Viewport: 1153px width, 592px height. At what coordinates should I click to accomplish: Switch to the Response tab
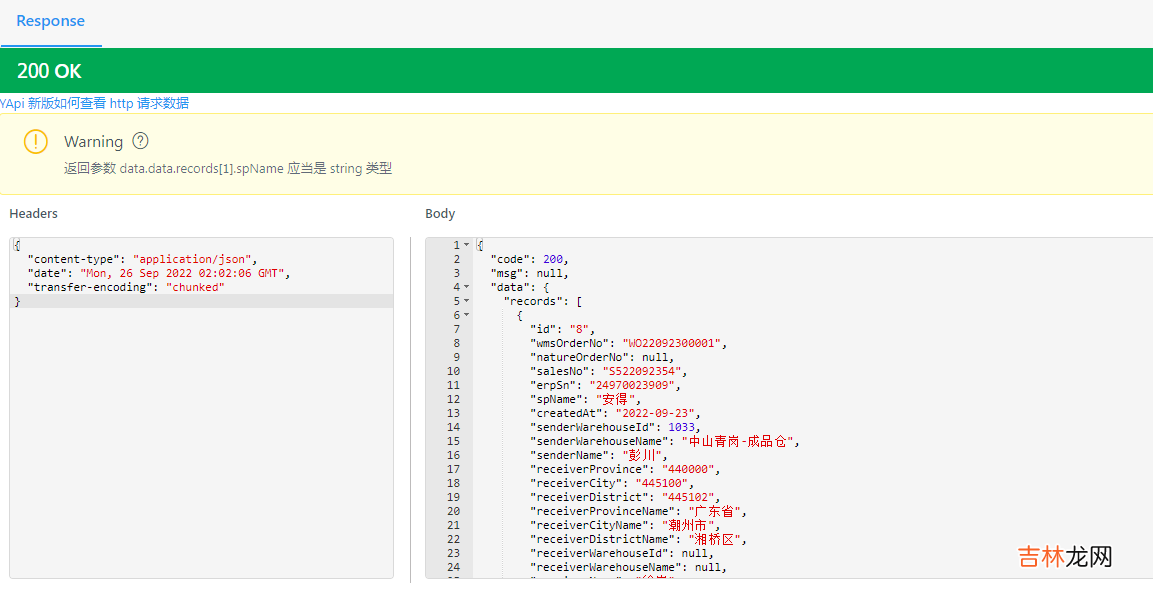tap(50, 21)
